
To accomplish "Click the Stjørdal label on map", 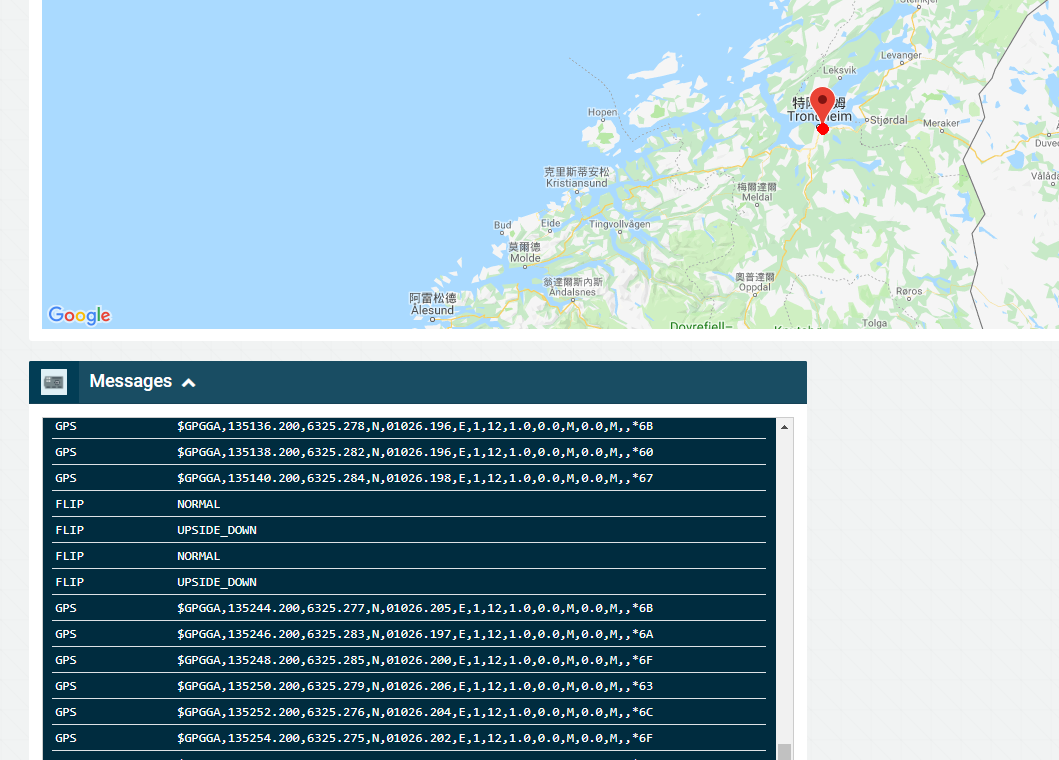I will click(x=888, y=119).
